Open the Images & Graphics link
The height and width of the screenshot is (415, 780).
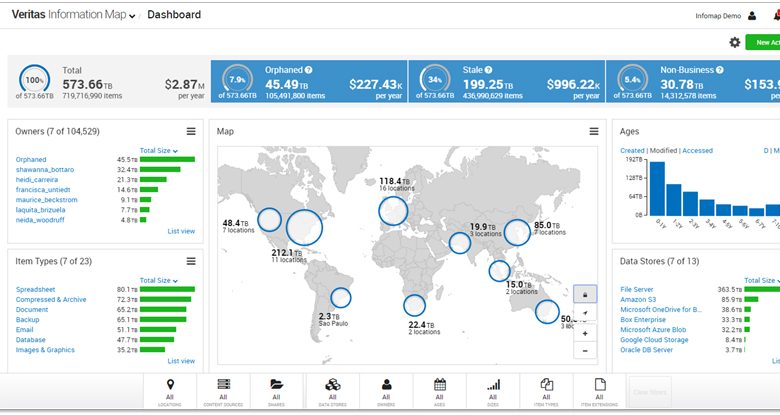coord(45,350)
